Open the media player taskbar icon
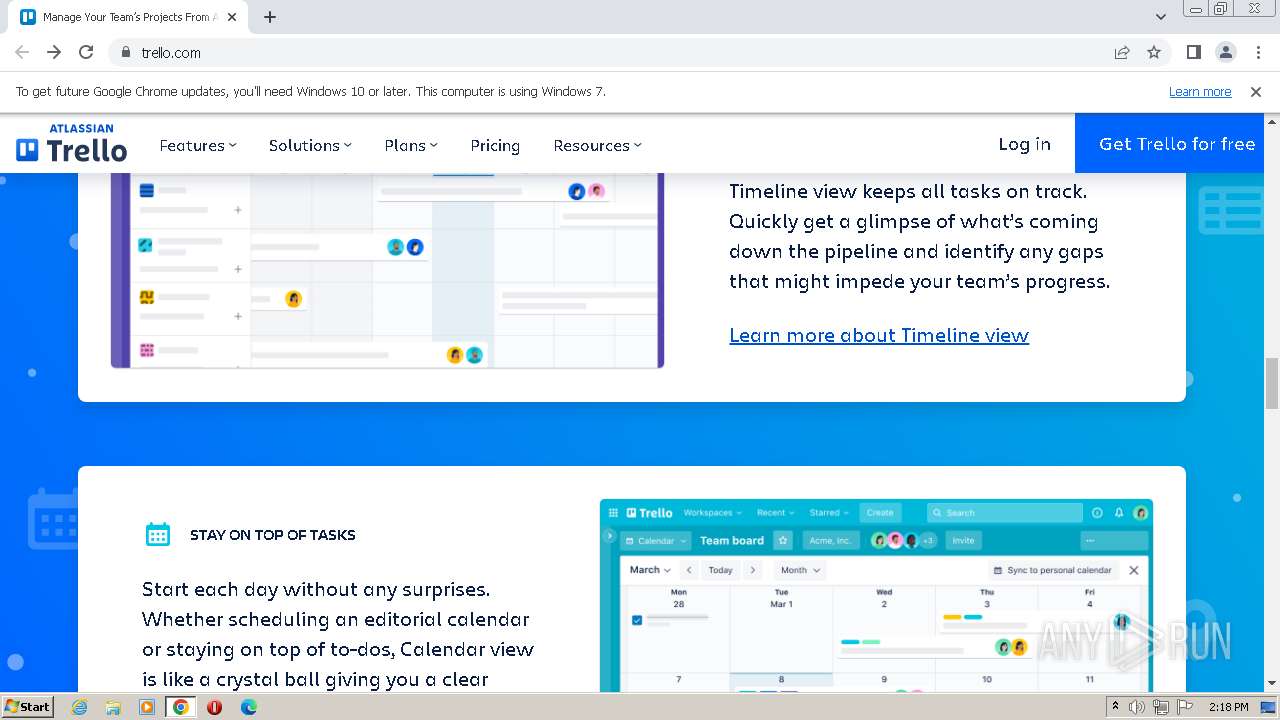The image size is (1280, 720). (x=147, y=707)
